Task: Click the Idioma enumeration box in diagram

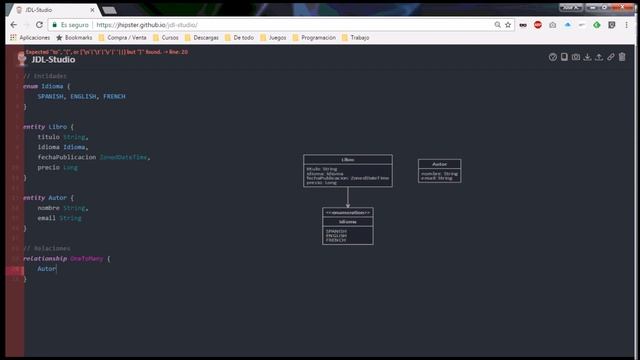Action: (348, 226)
